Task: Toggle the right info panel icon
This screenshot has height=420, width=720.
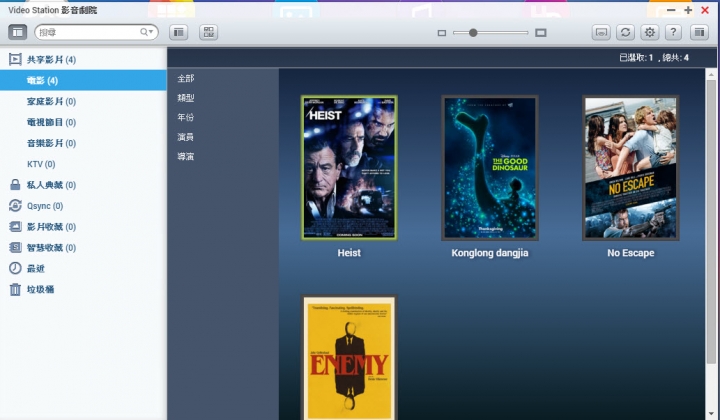Action: (699, 32)
